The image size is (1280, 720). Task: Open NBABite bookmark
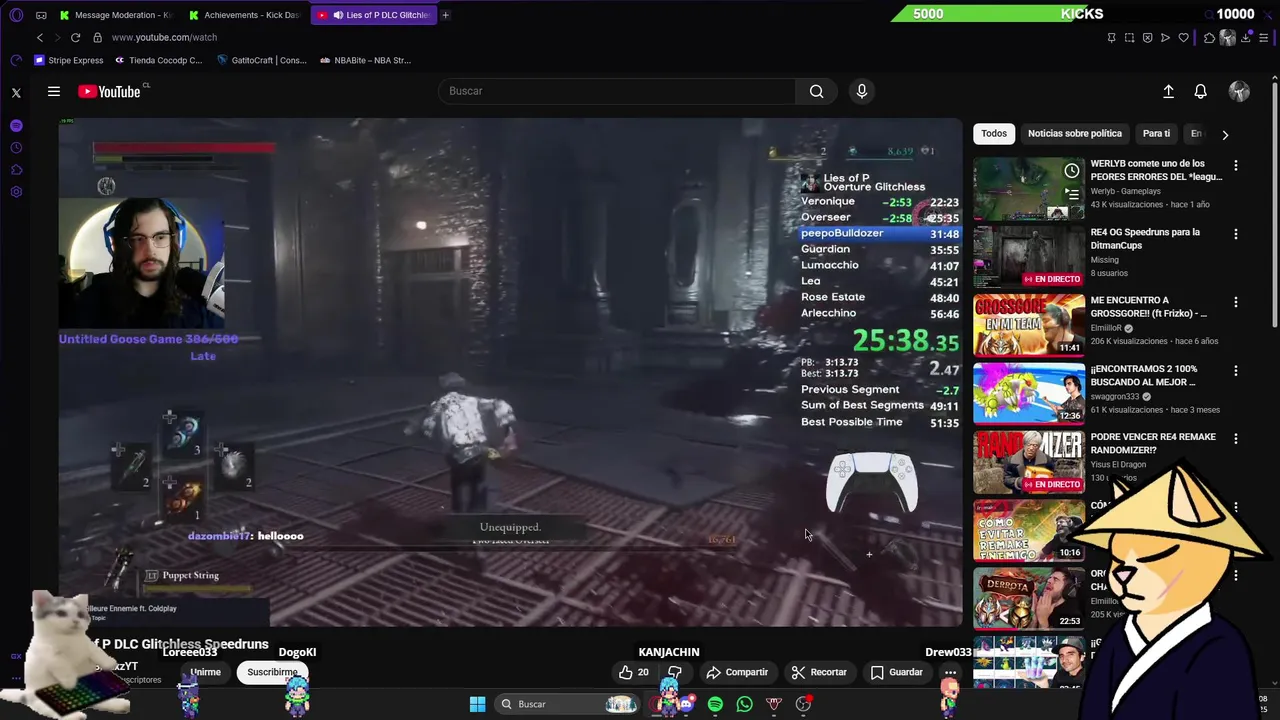coord(365,60)
